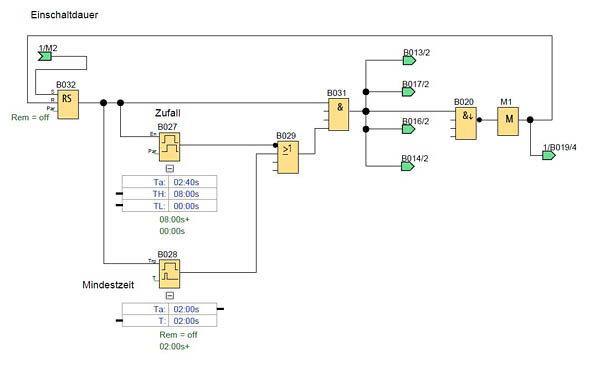Collapse the parameter box under B027
This screenshot has width=600, height=366.
coord(170,168)
